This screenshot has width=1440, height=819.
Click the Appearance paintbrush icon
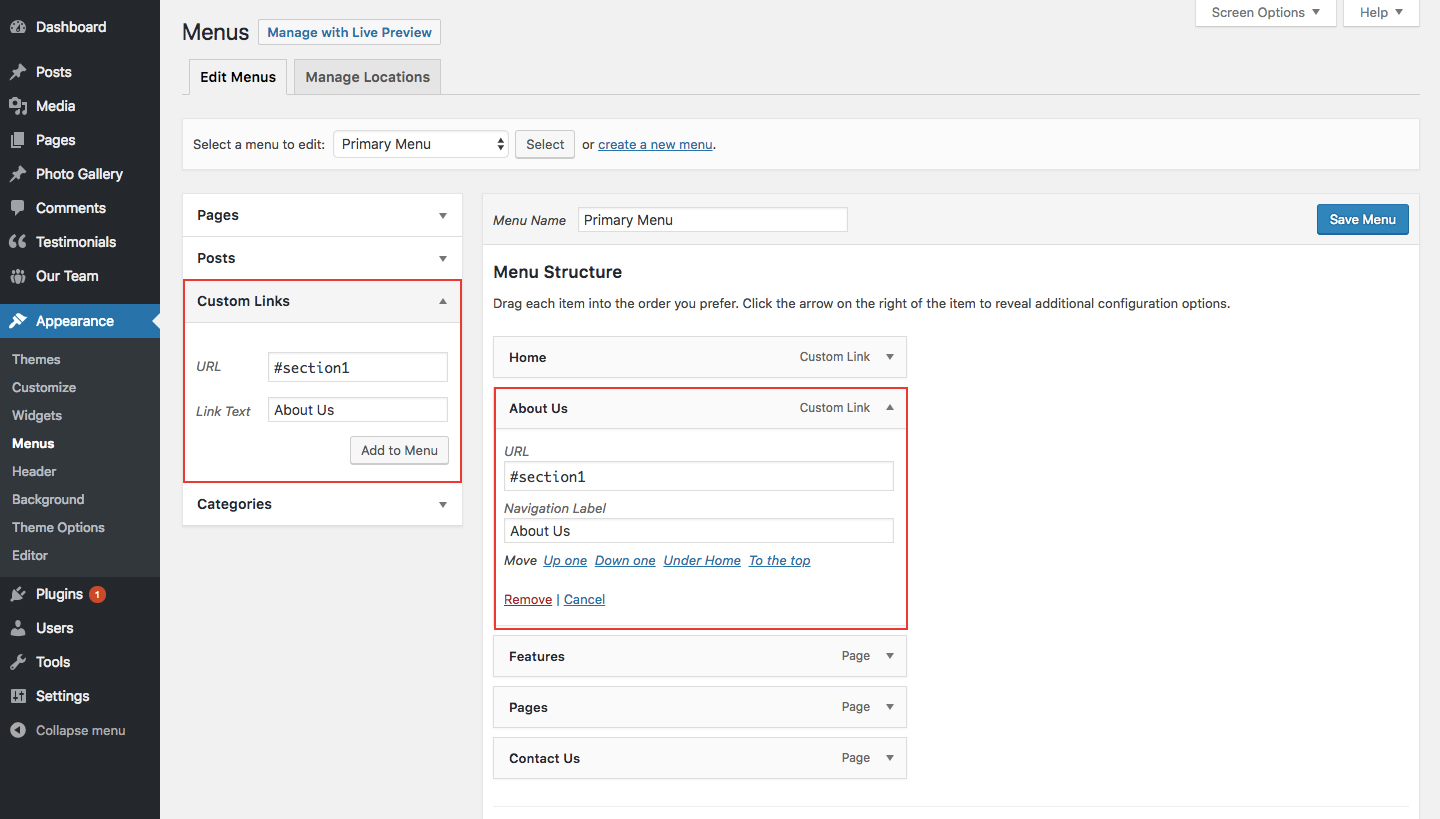pyautogui.click(x=18, y=321)
